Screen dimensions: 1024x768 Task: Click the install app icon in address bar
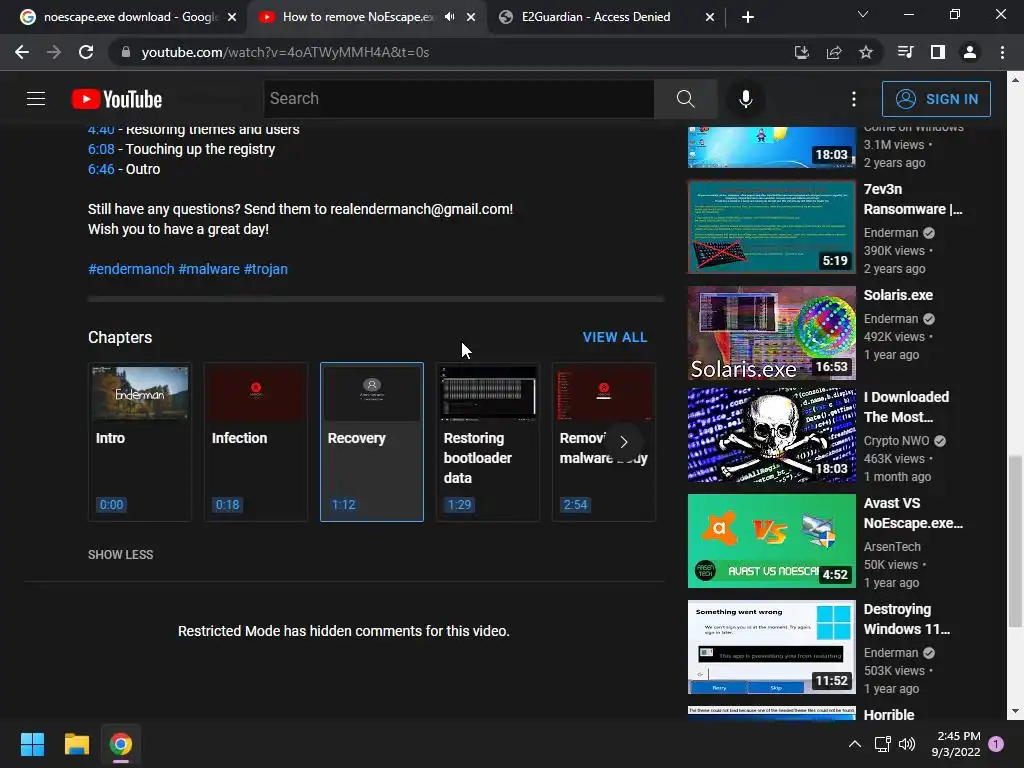point(801,52)
